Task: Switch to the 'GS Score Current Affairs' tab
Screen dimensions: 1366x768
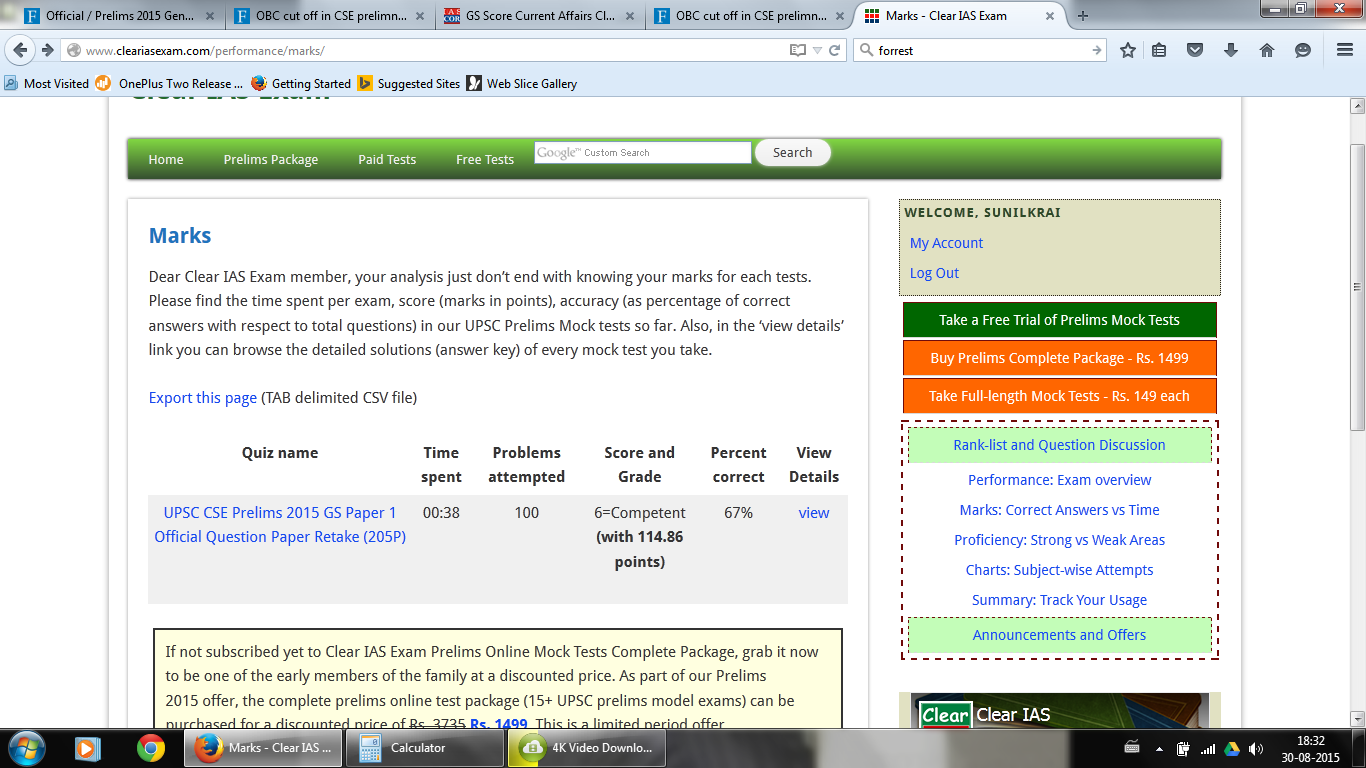Action: point(540,16)
